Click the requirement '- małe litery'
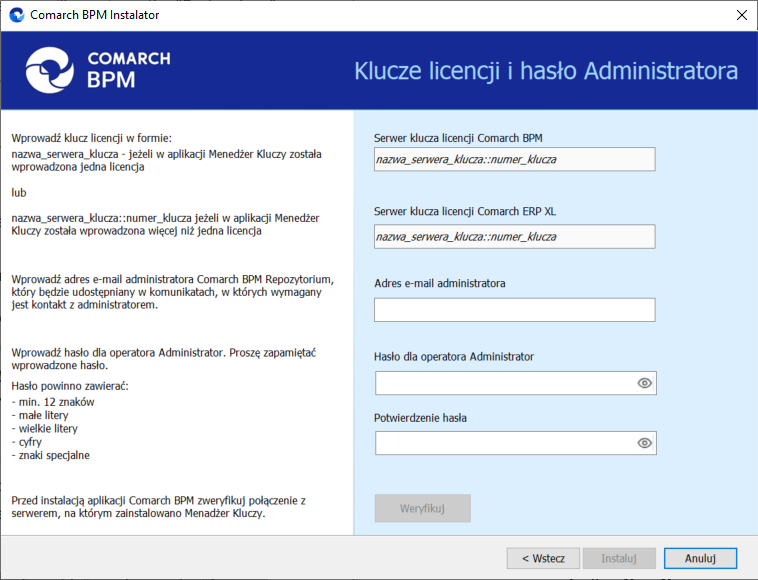 click(x=40, y=416)
